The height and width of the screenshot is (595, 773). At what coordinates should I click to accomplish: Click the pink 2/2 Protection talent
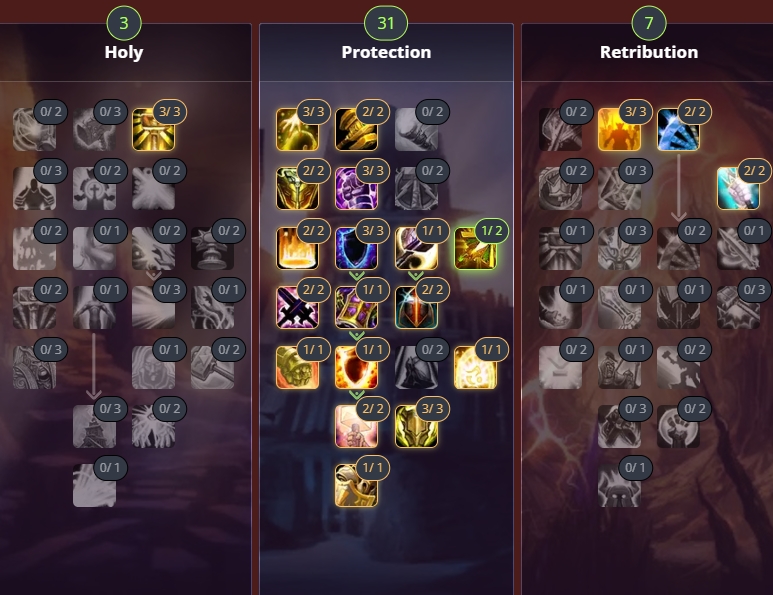pyautogui.click(x=356, y=426)
